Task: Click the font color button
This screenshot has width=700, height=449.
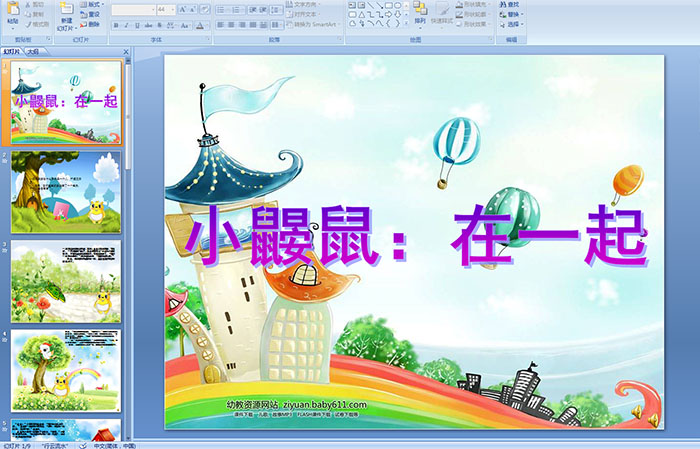Action: click(x=200, y=24)
